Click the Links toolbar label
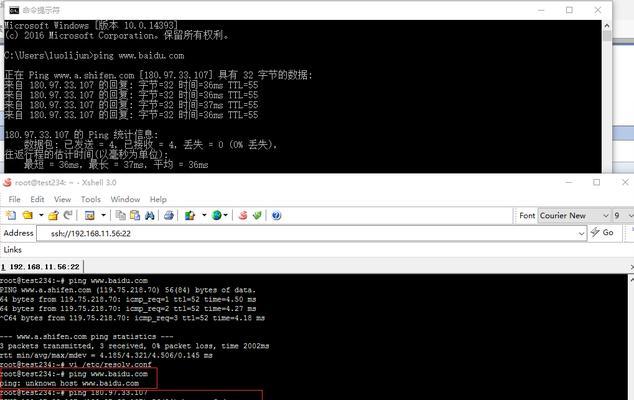Image resolution: width=634 pixels, height=400 pixels. point(13,250)
